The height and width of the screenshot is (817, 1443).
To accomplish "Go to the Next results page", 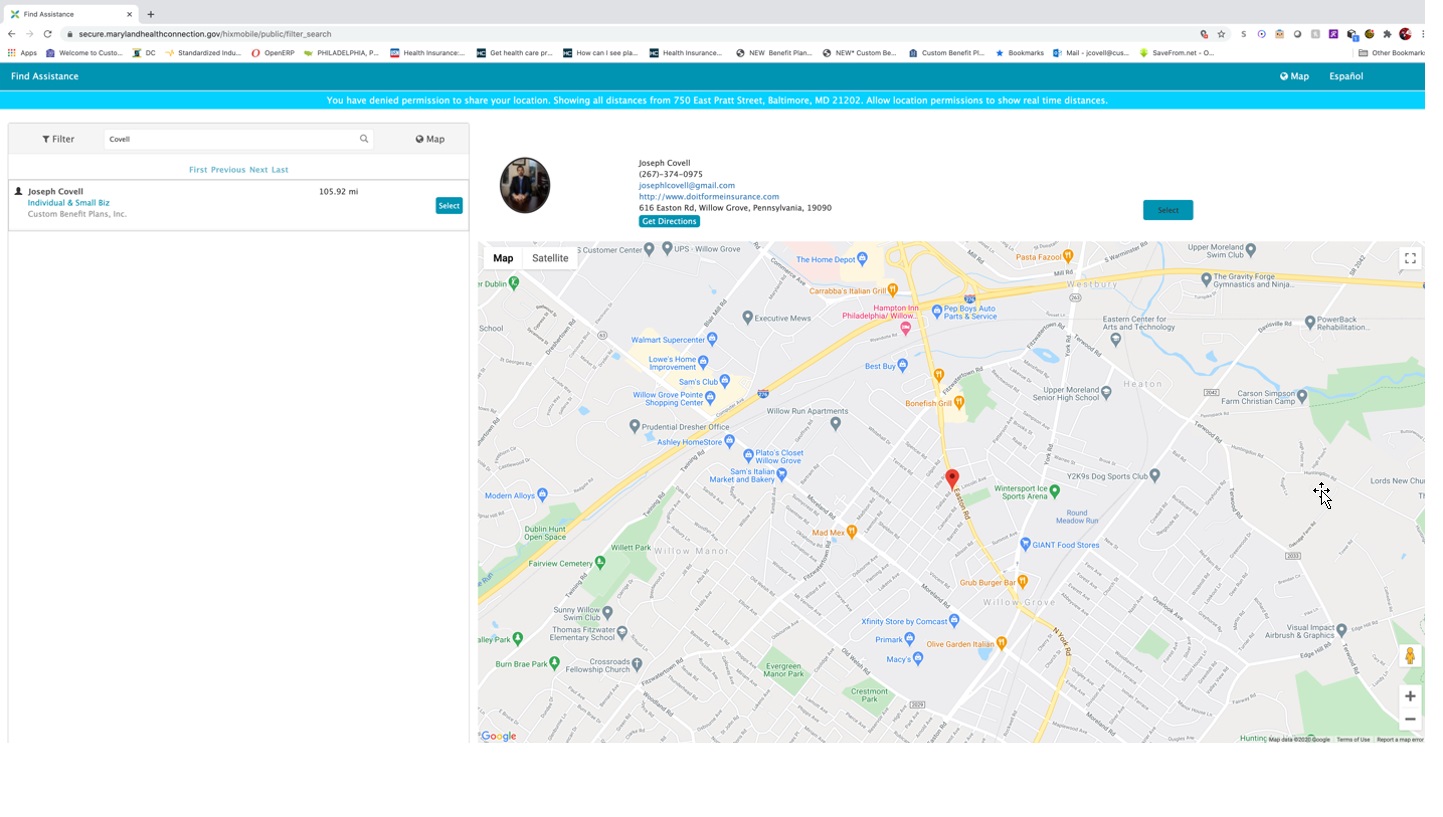I will point(258,170).
